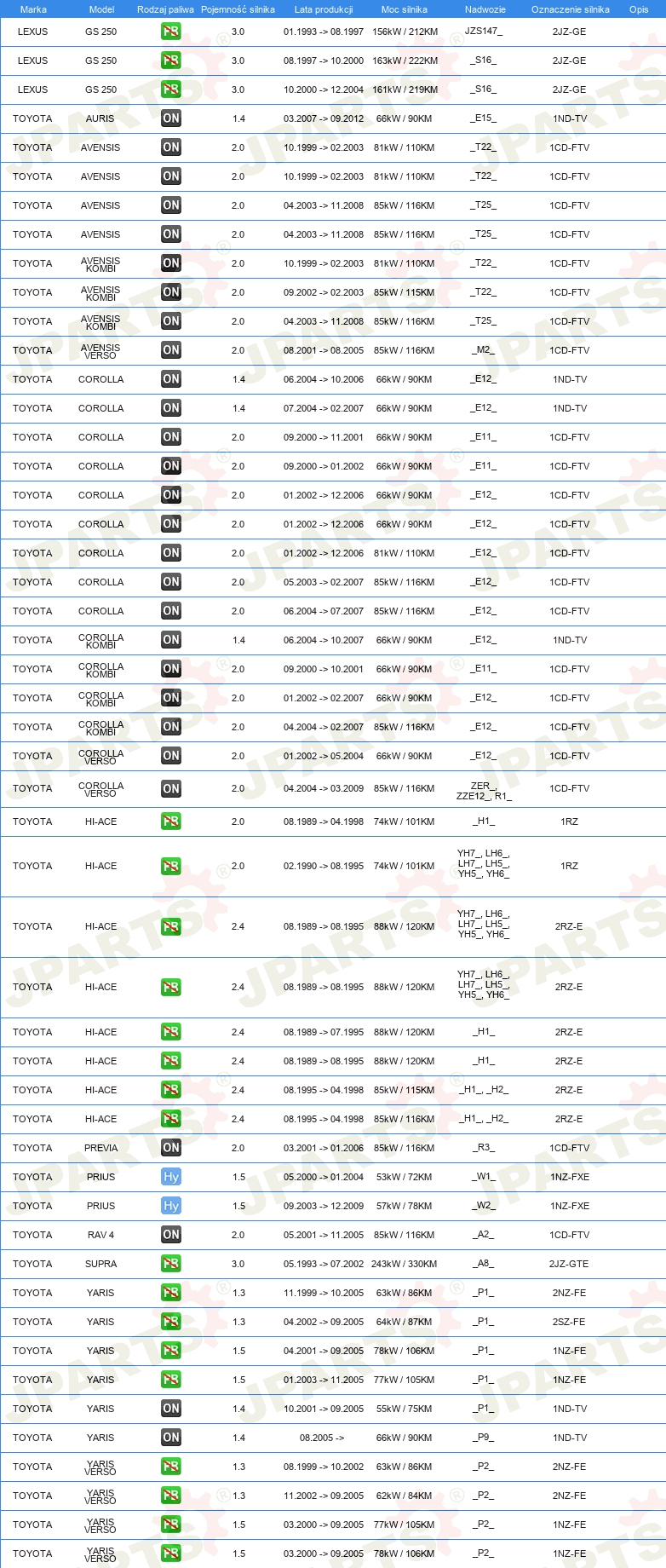This screenshot has width=666, height=1568.
Task: Click ON icon for Corolla Kombi 1.4 row
Action: [171, 640]
